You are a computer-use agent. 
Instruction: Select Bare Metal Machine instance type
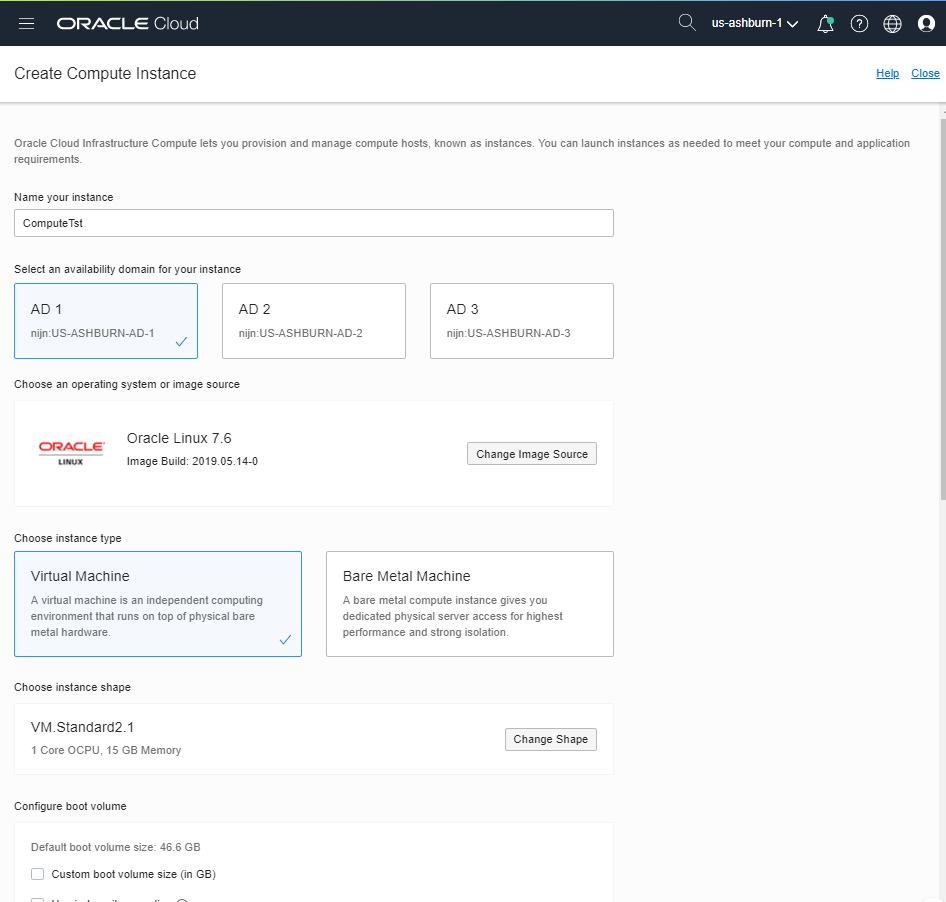coord(470,604)
